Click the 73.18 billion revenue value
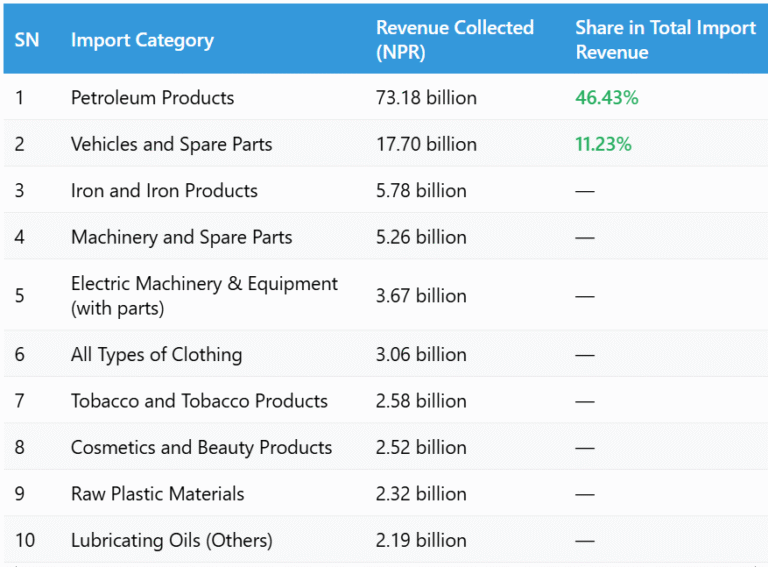The image size is (768, 567). [426, 98]
